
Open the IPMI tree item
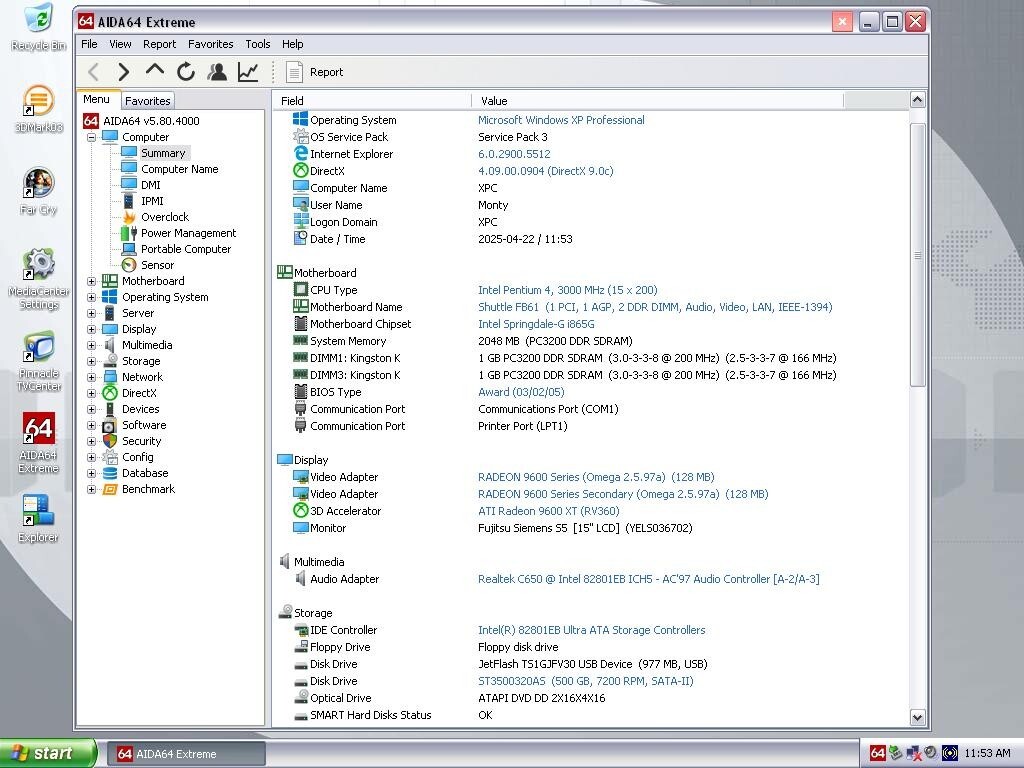(x=152, y=201)
